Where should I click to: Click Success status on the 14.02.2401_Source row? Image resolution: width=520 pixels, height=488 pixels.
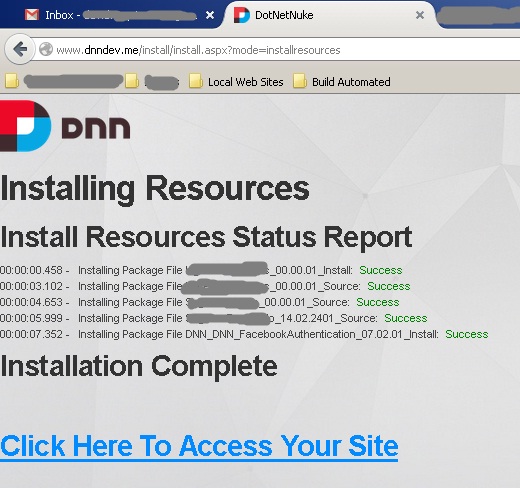pyautogui.click(x=406, y=318)
